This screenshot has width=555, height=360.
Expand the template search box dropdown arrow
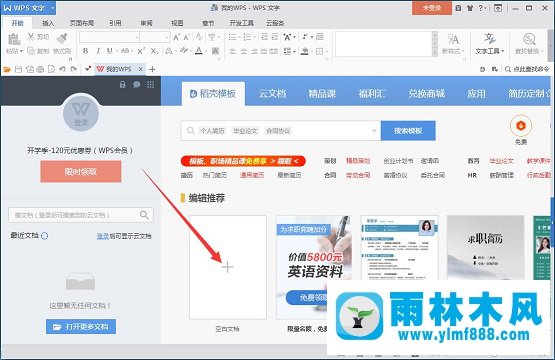(x=374, y=131)
